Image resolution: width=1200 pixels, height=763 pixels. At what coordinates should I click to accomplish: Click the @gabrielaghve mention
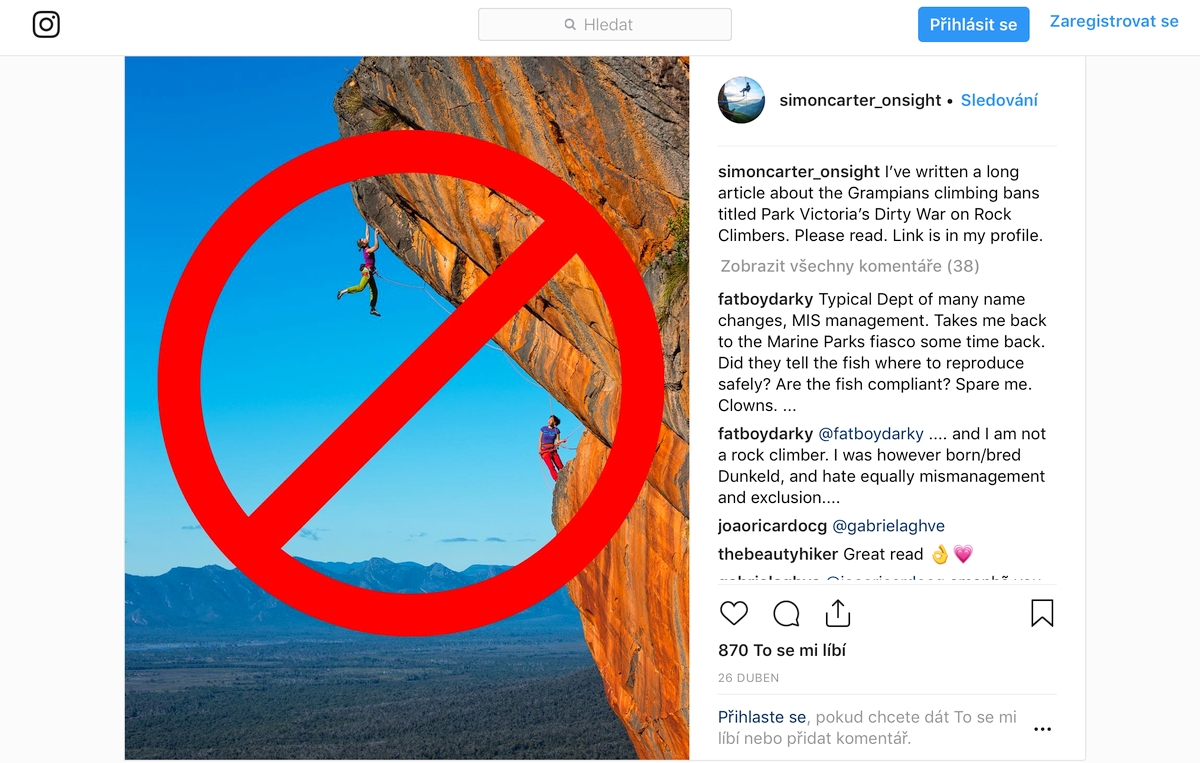tap(888, 526)
